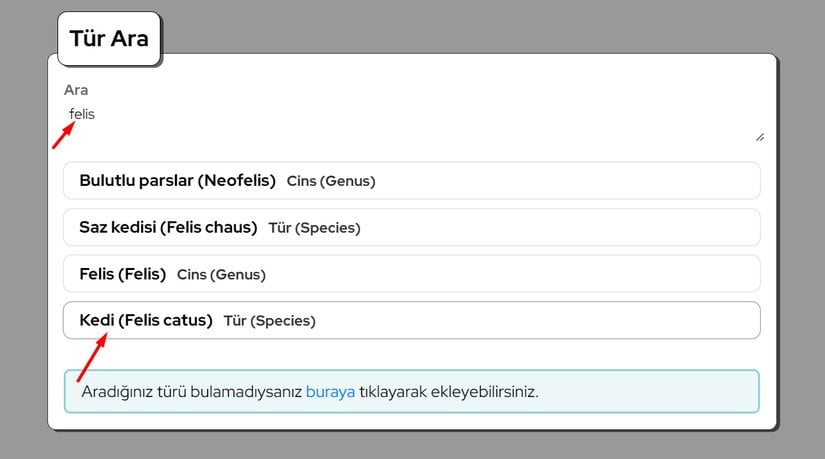This screenshot has width=825, height=459.
Task: Click "Cins (Genus)" tag on Felis row
Action: click(x=221, y=274)
